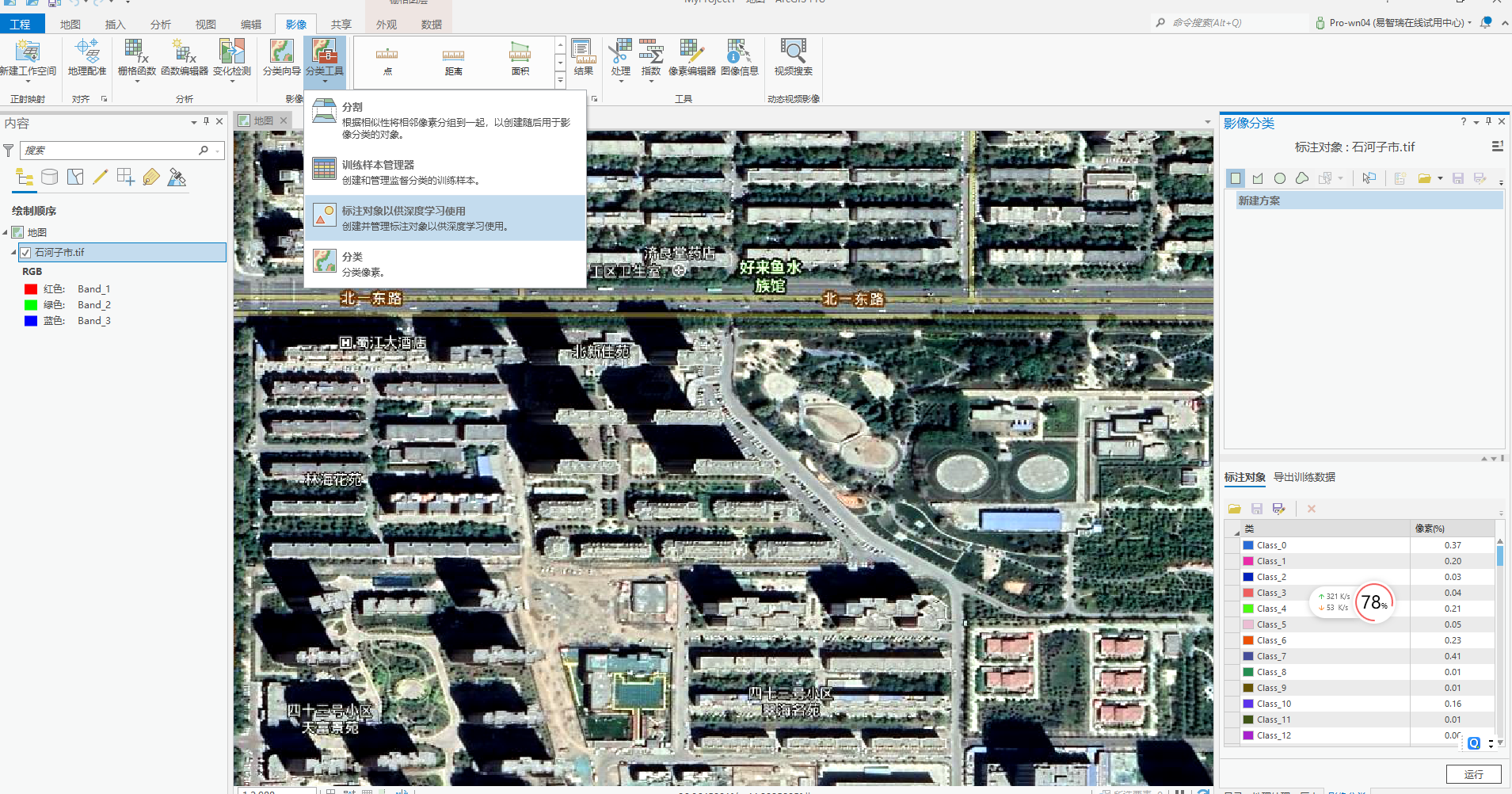The height and width of the screenshot is (794, 1512).
Task: Click the Class_6 orange color swatch
Action: [1248, 640]
